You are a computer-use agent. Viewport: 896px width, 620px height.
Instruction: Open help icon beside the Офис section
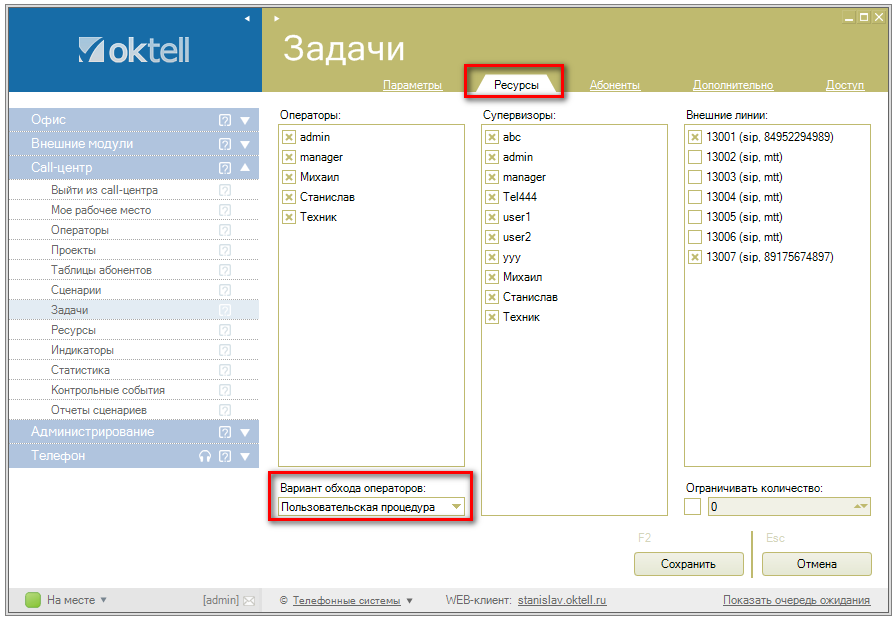coord(225,120)
